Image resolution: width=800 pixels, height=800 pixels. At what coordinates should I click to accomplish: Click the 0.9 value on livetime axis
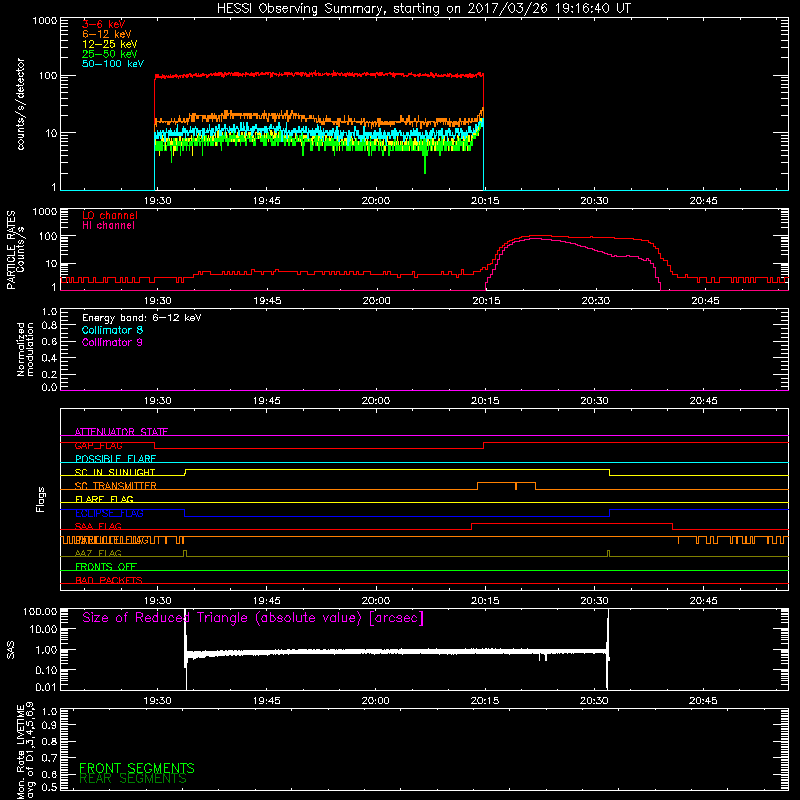pyautogui.click(x=49, y=726)
